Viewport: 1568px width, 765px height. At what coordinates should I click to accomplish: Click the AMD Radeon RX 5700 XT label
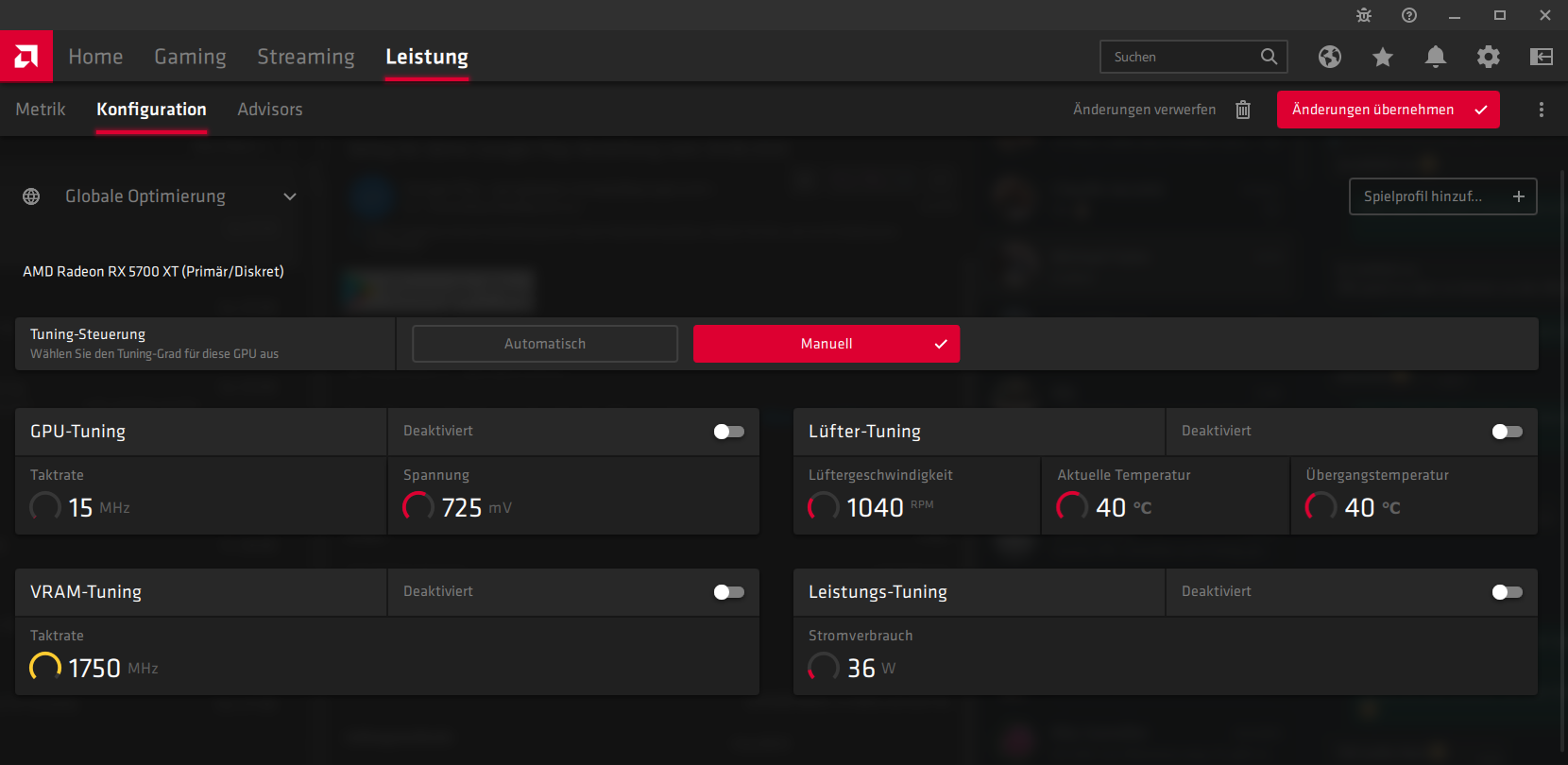pos(153,271)
